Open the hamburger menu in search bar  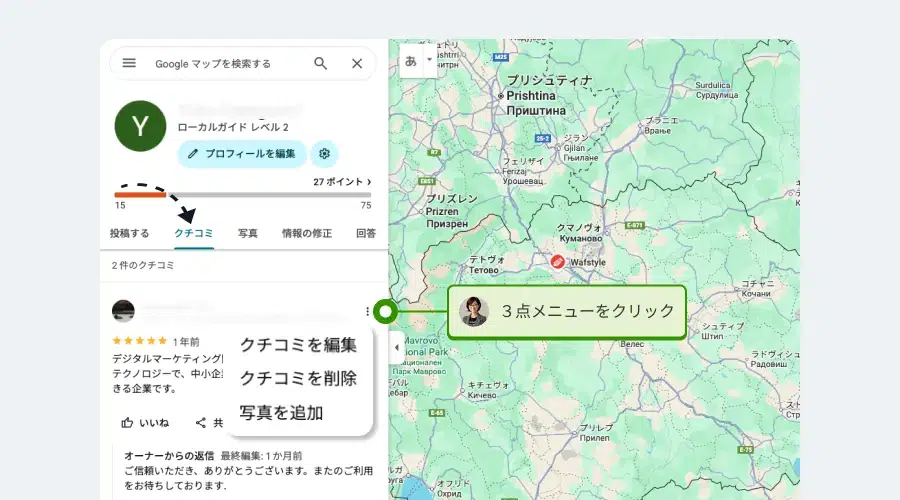(x=129, y=63)
